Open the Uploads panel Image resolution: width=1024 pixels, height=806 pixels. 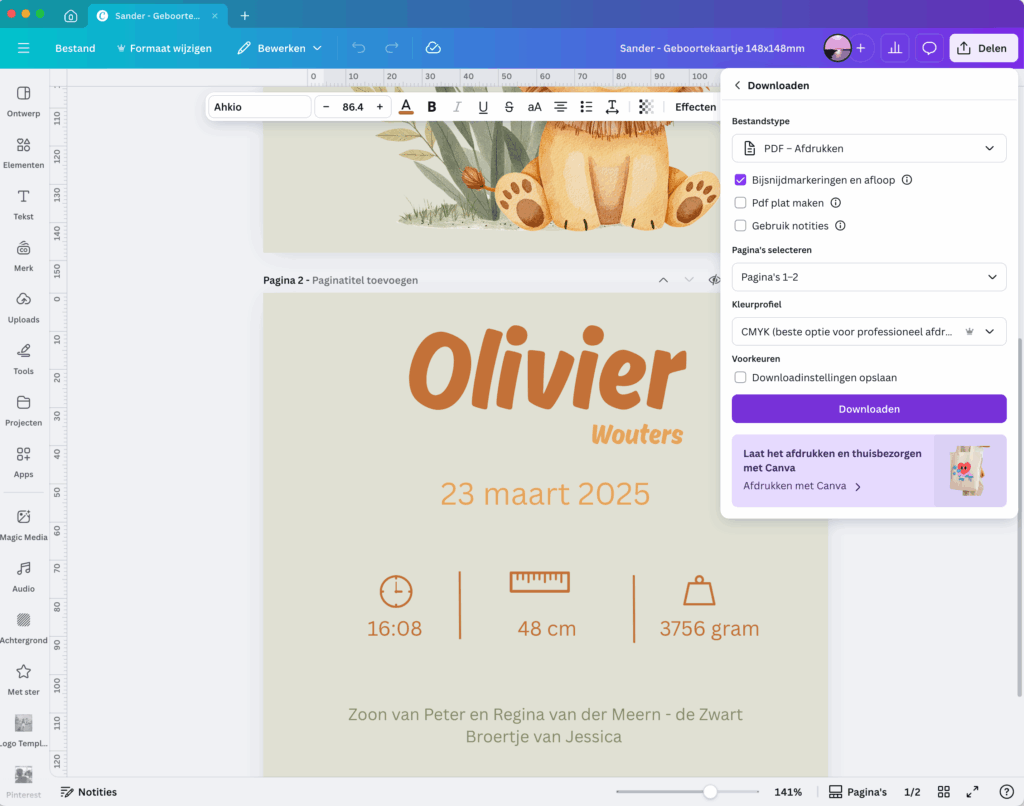(x=23, y=306)
